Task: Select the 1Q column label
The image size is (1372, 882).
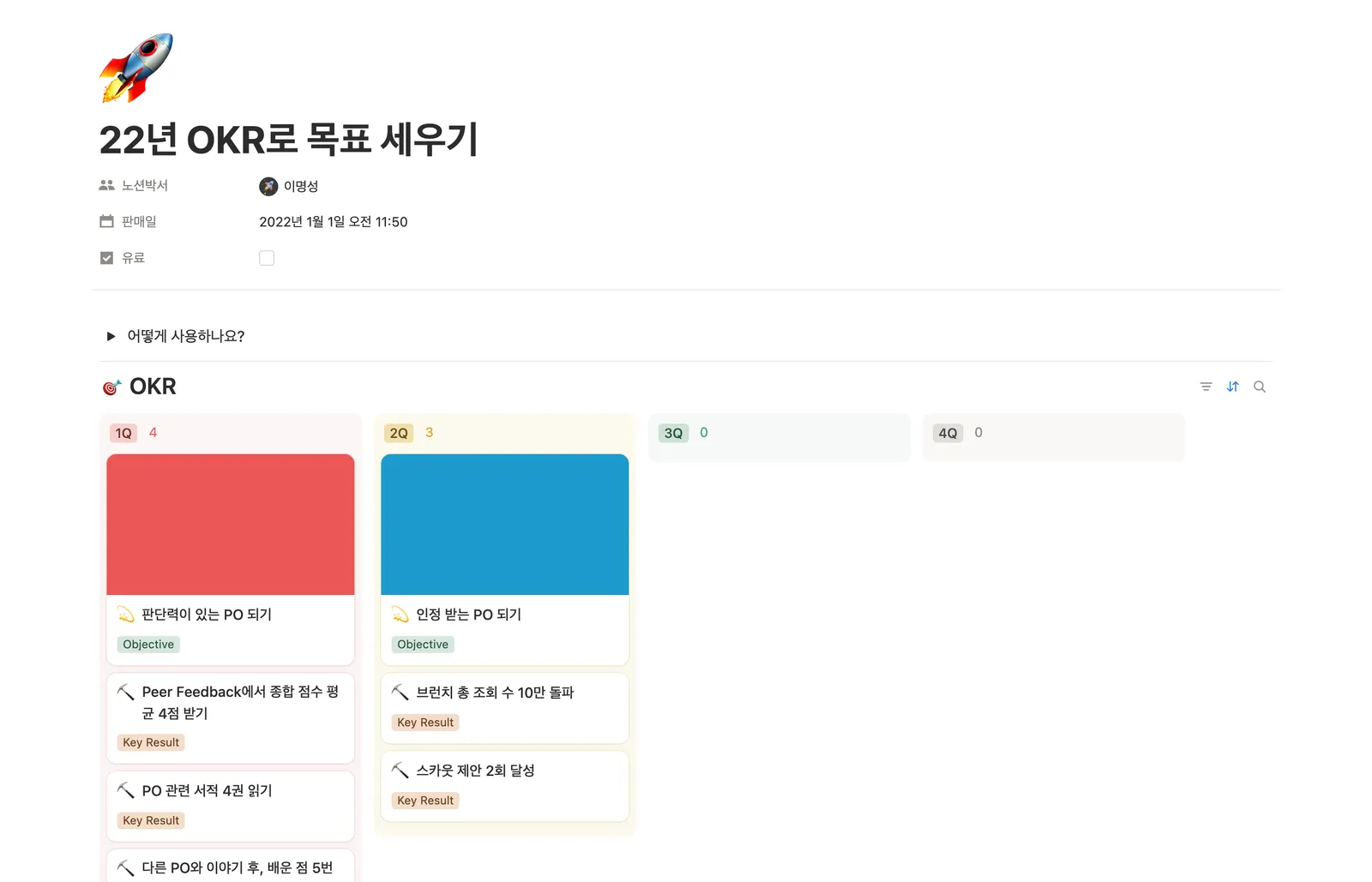Action: pos(123,433)
